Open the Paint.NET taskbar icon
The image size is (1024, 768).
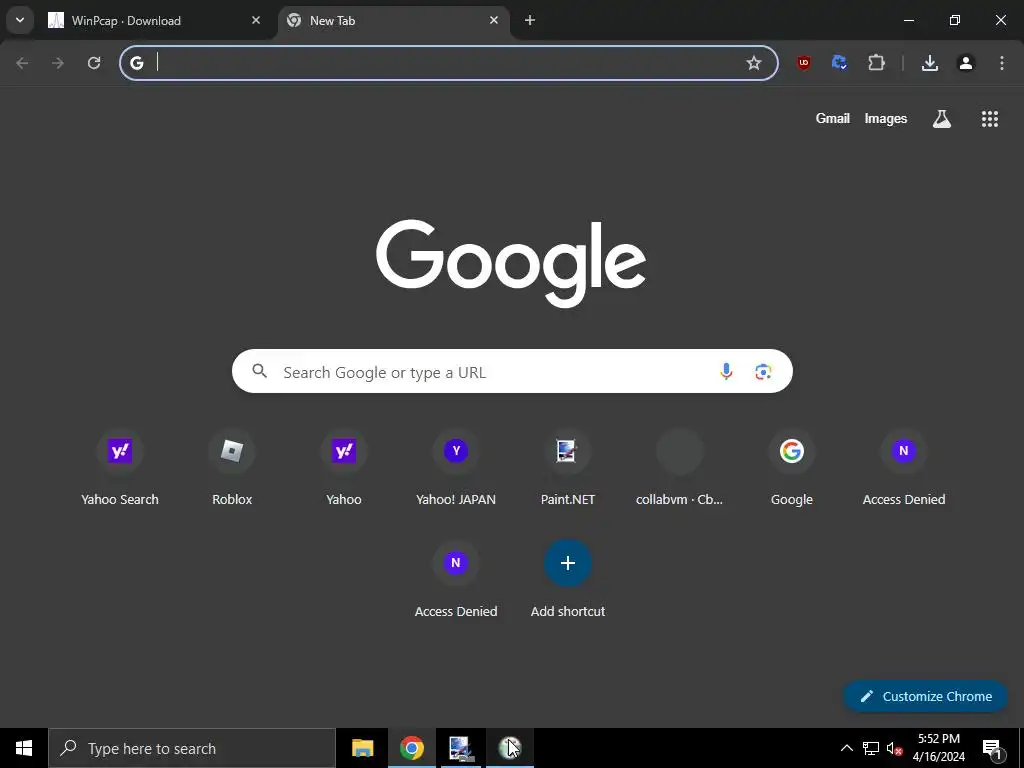pyautogui.click(x=460, y=748)
